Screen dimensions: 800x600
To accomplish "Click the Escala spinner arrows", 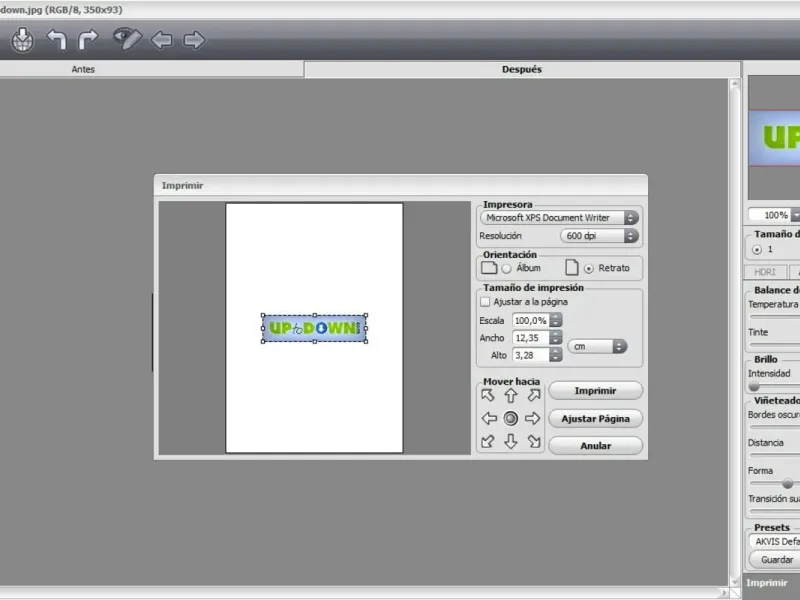I will (x=556, y=320).
